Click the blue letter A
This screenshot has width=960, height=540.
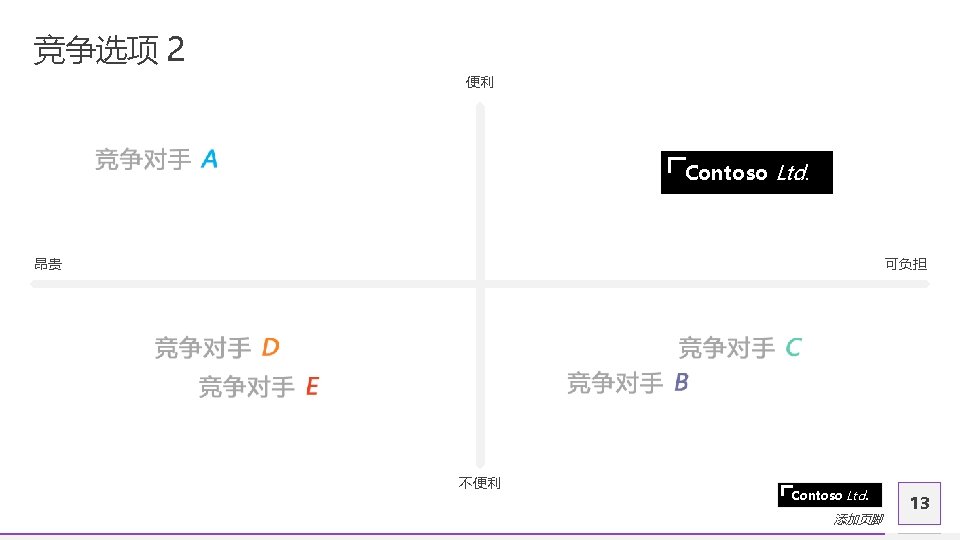click(209, 159)
